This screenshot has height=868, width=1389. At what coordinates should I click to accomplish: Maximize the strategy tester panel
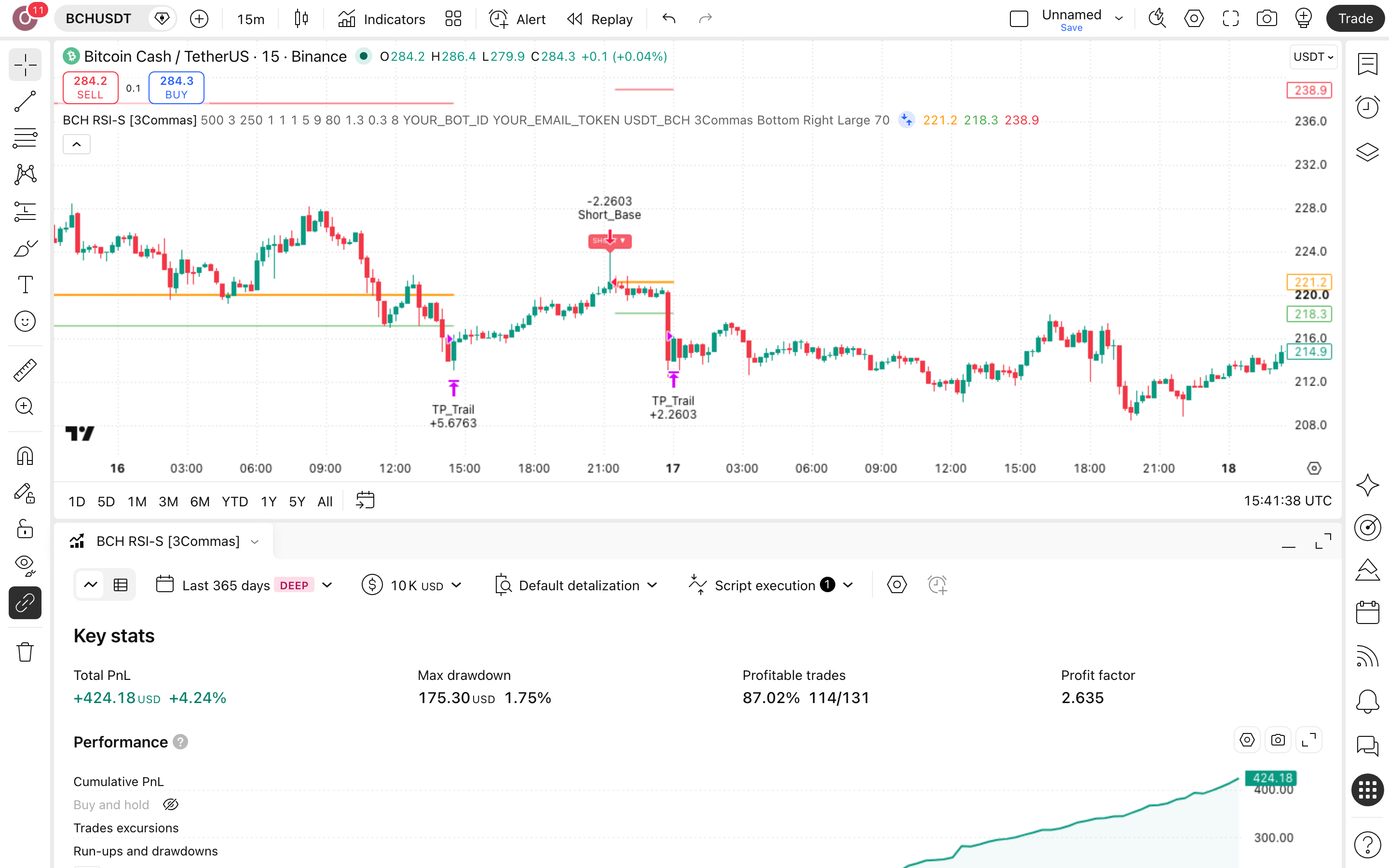[x=1323, y=541]
